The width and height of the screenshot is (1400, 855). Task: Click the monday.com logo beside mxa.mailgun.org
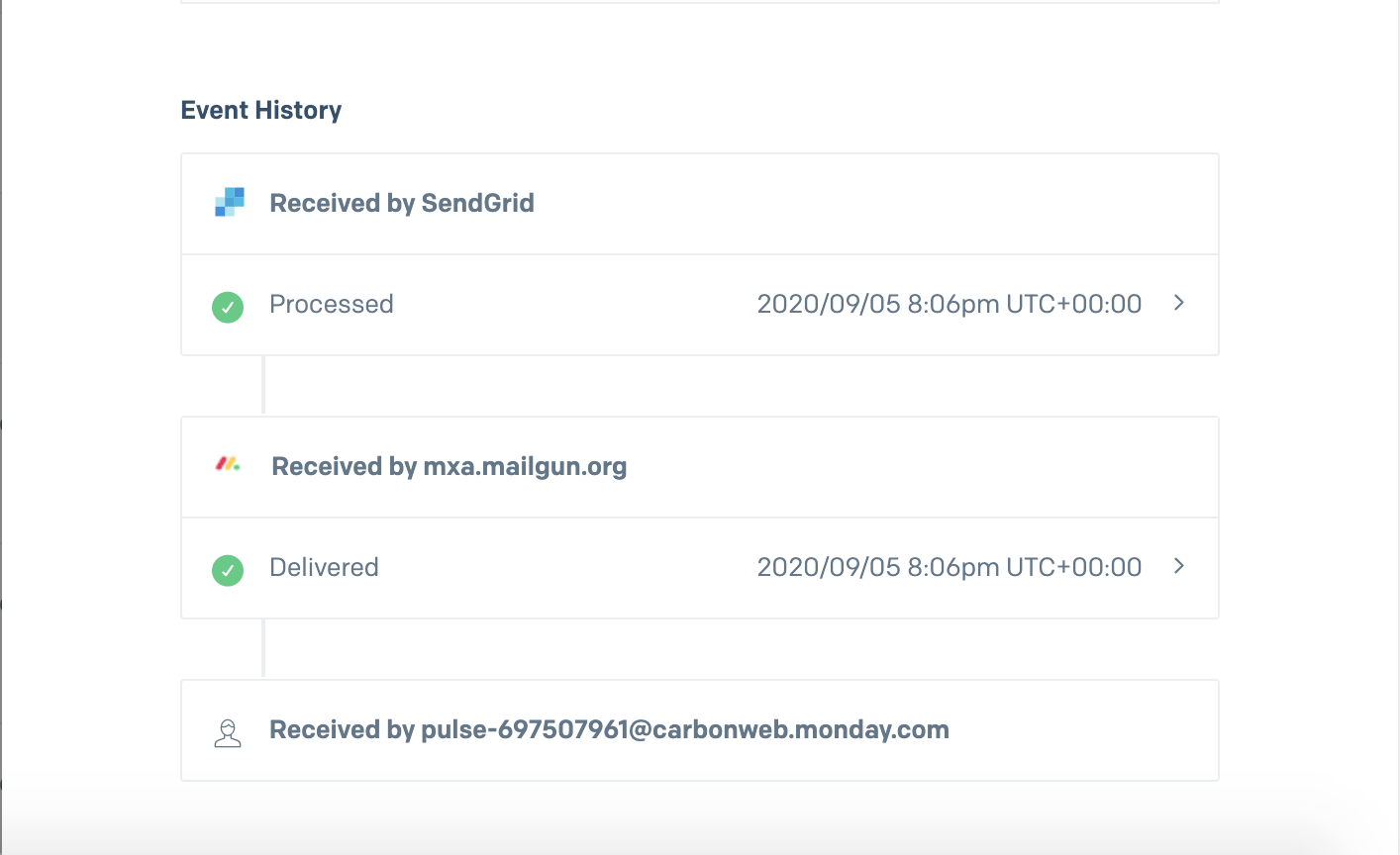[x=229, y=463]
